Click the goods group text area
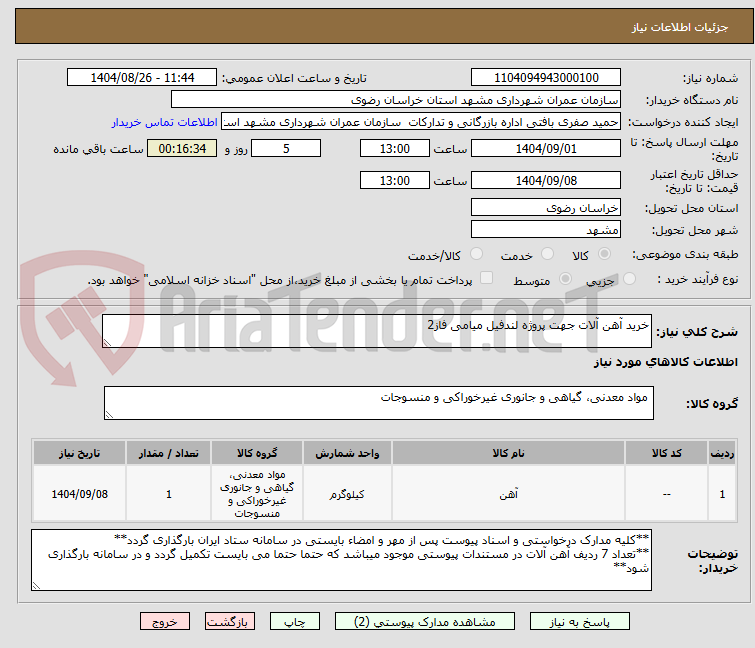The height and width of the screenshot is (648, 755). point(378,403)
